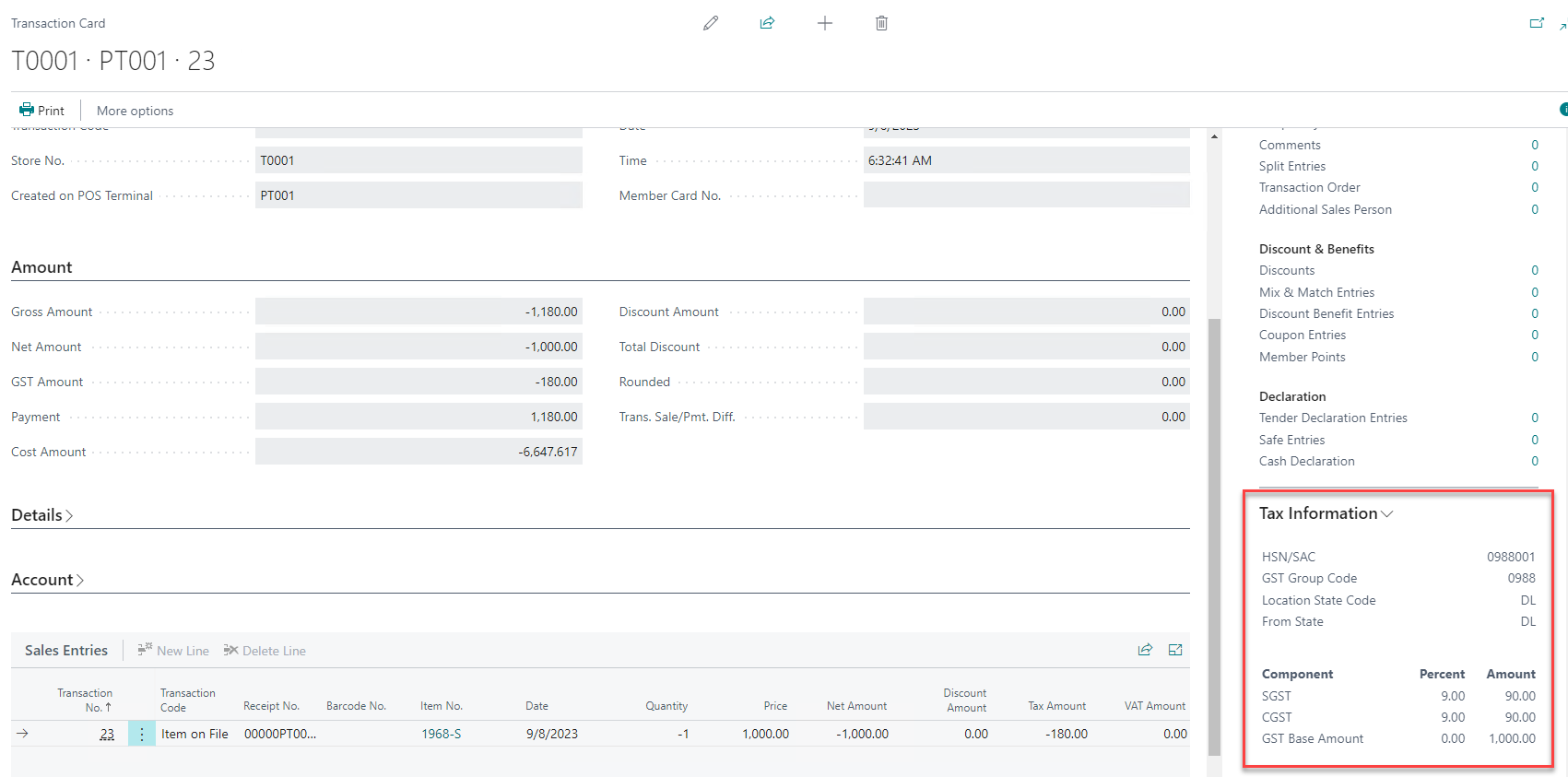Image resolution: width=1568 pixels, height=777 pixels.
Task: Collapse the Tax Information panel
Action: [1326, 513]
